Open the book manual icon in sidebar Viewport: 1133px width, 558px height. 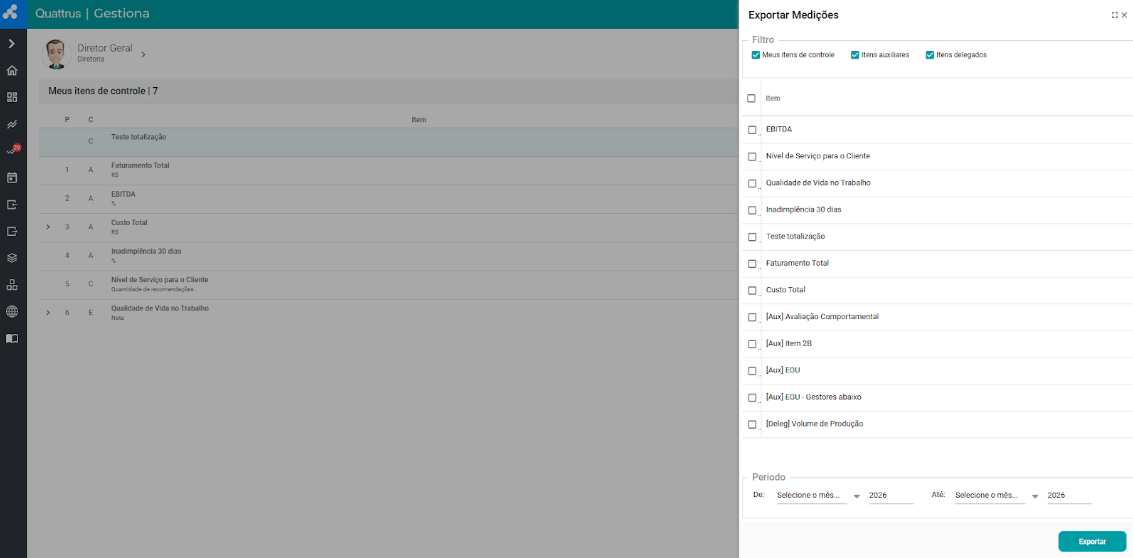12,338
